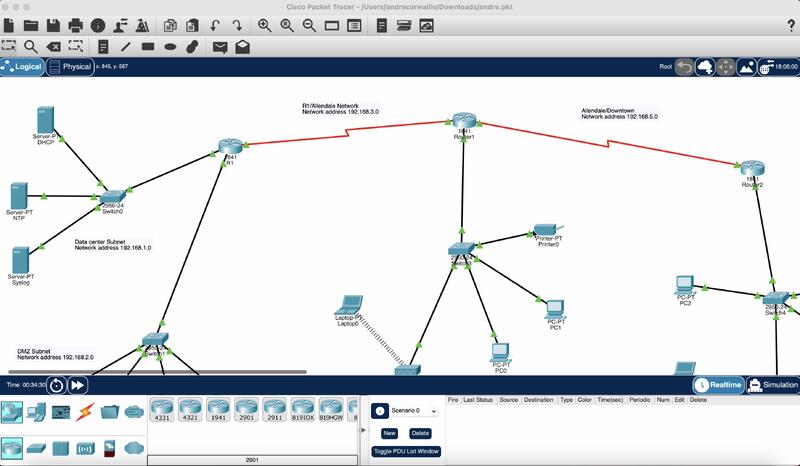Redo the last action
Viewport: 800px width, 466px height.
click(237, 26)
